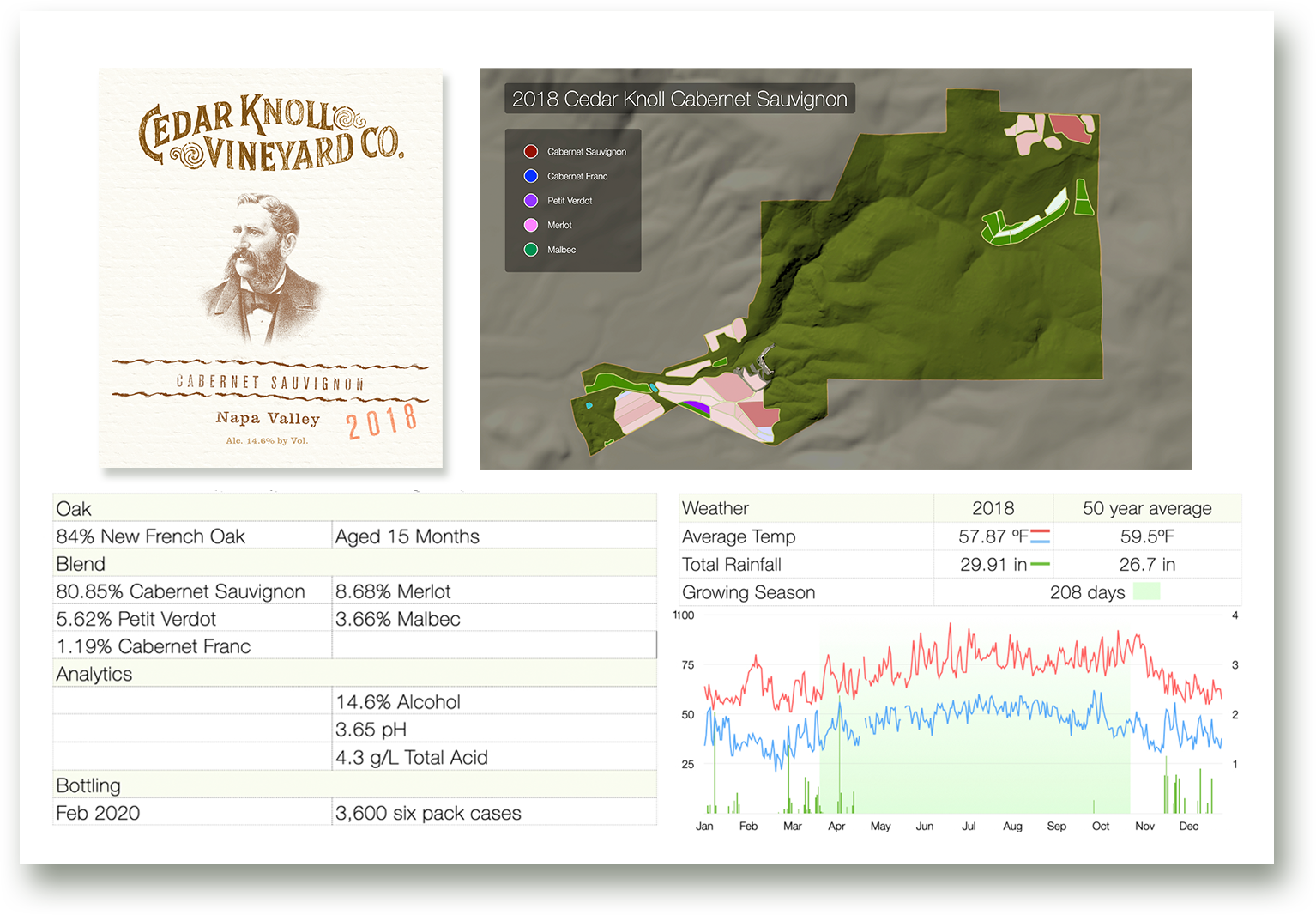Click the 'Cabernet Franc' legend label
Screen dimensions: 1316x915
(x=577, y=176)
